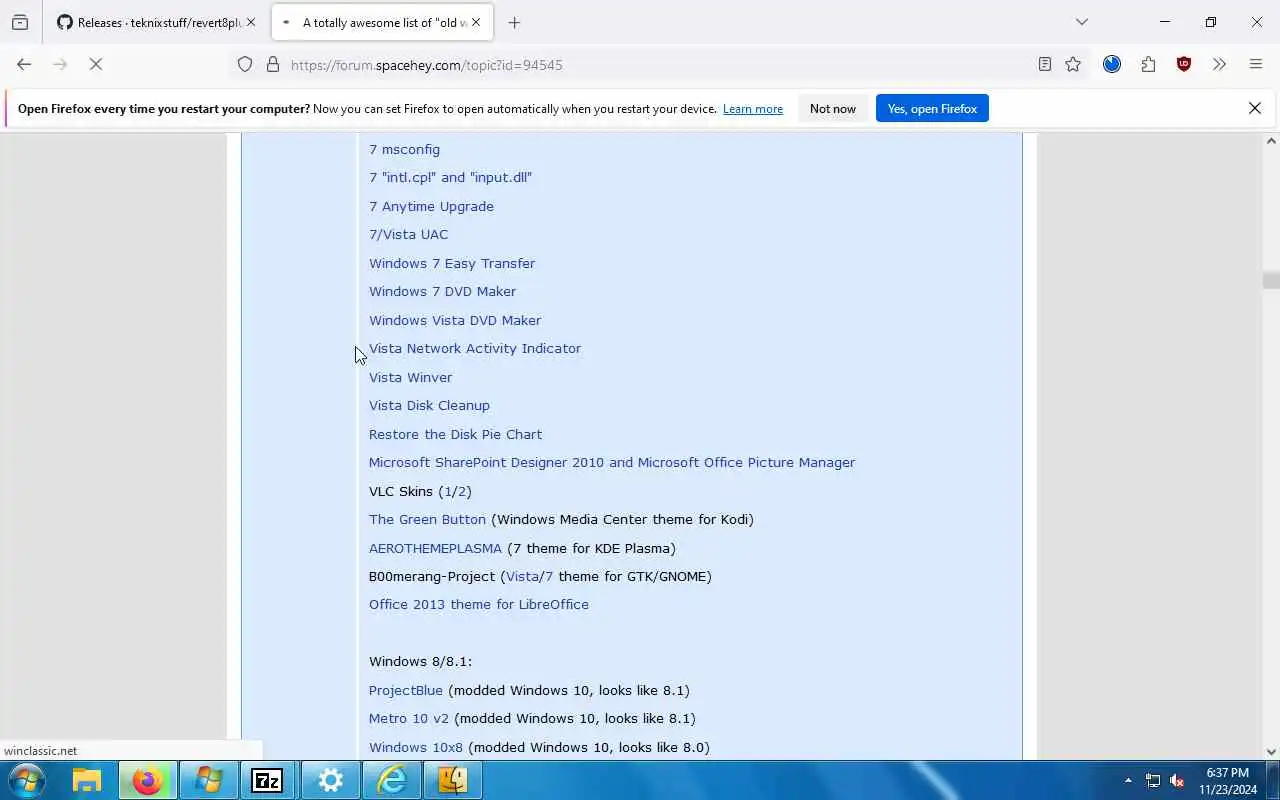Close the spacehey forum tab

coord(476,22)
